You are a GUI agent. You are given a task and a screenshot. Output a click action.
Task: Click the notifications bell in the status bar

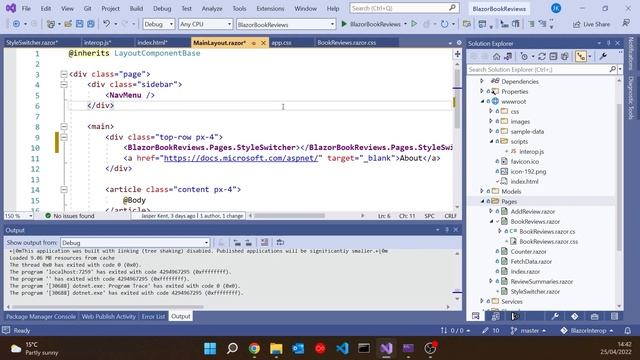point(627,331)
